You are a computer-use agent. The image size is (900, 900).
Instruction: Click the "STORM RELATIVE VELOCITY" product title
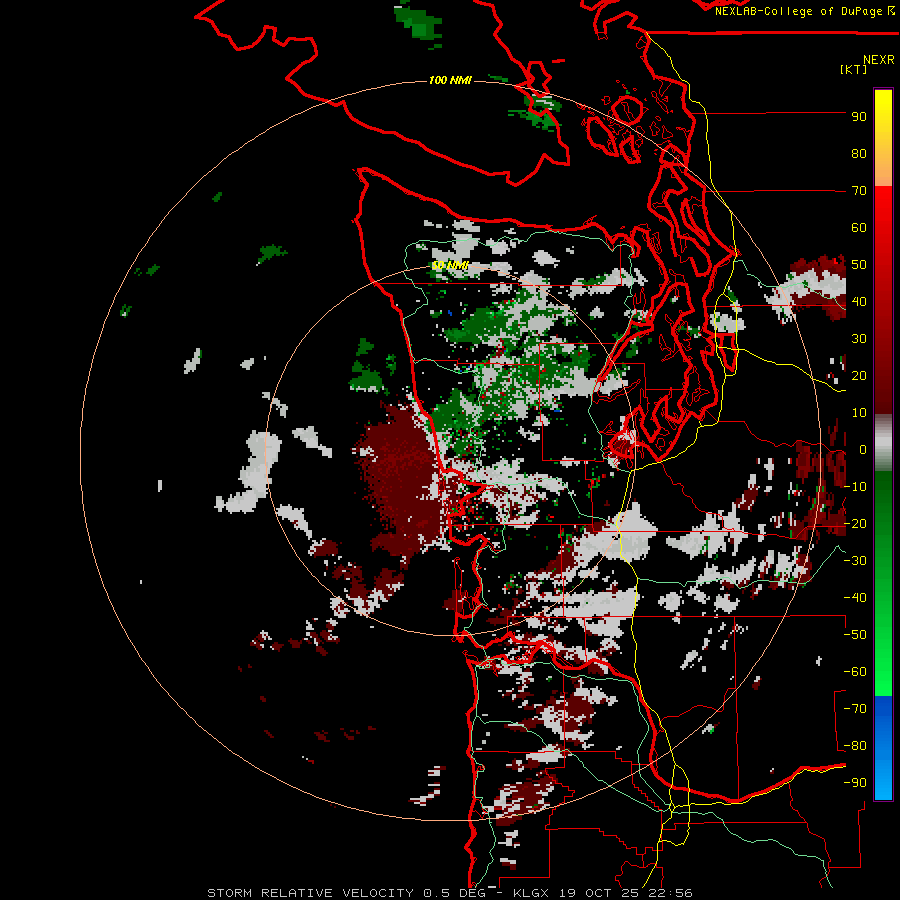(x=310, y=893)
